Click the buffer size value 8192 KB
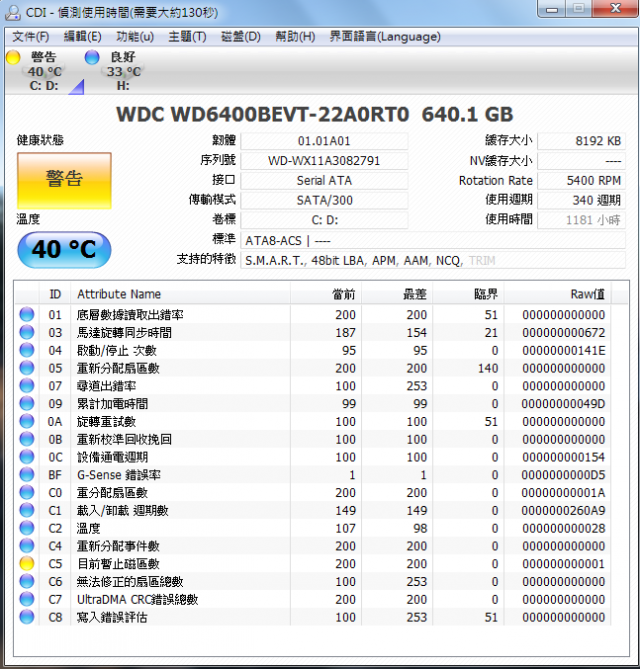The height and width of the screenshot is (670, 640). click(581, 141)
